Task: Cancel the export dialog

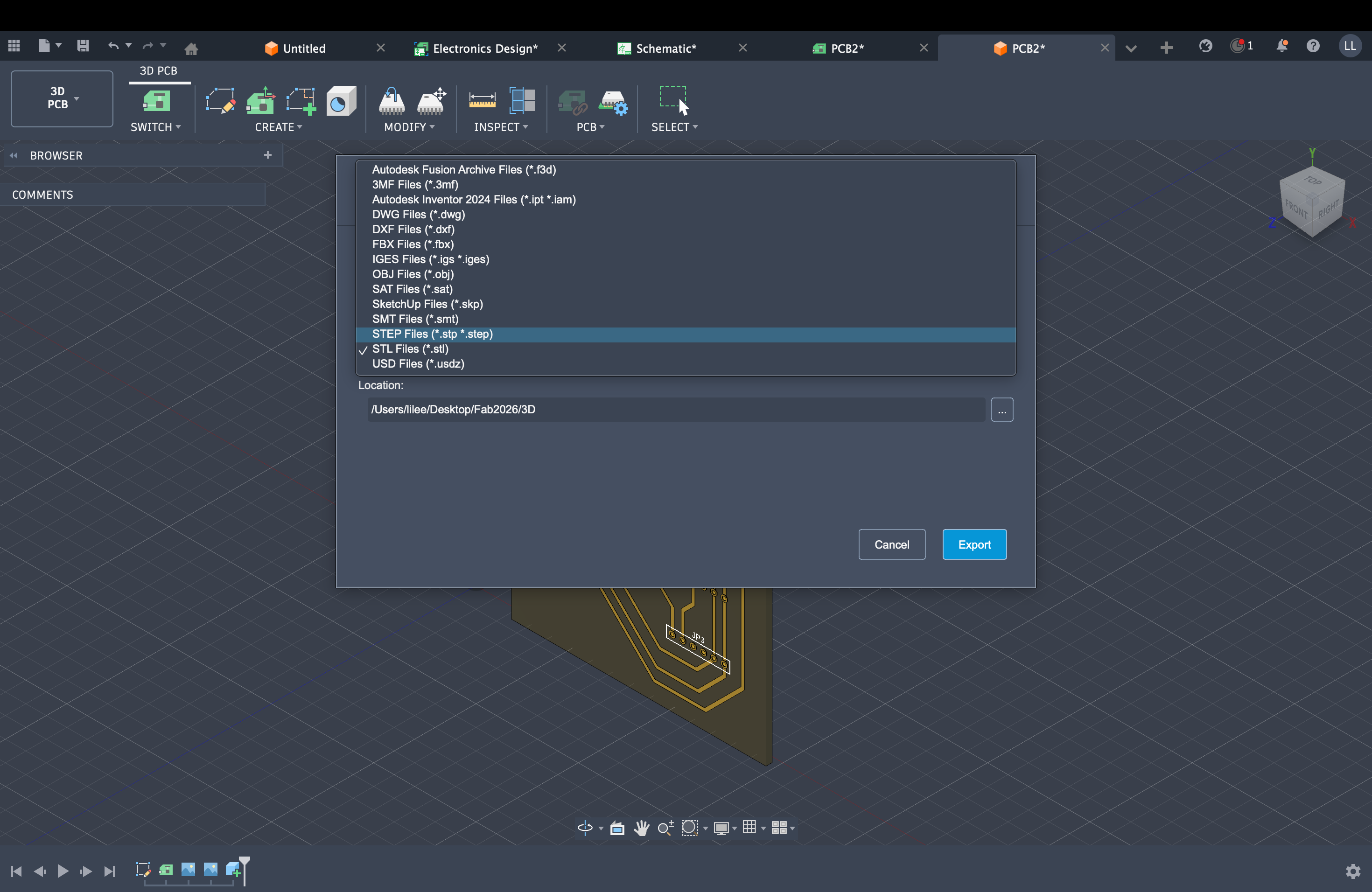Action: (891, 544)
